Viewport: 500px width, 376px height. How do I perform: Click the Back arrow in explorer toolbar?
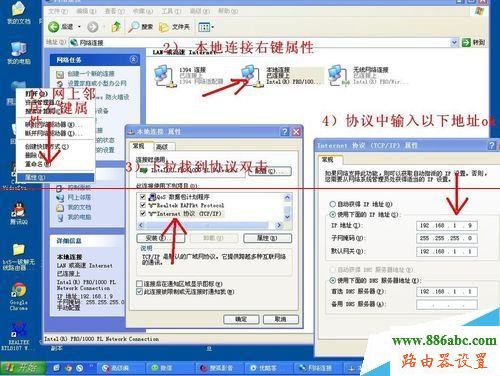54,27
